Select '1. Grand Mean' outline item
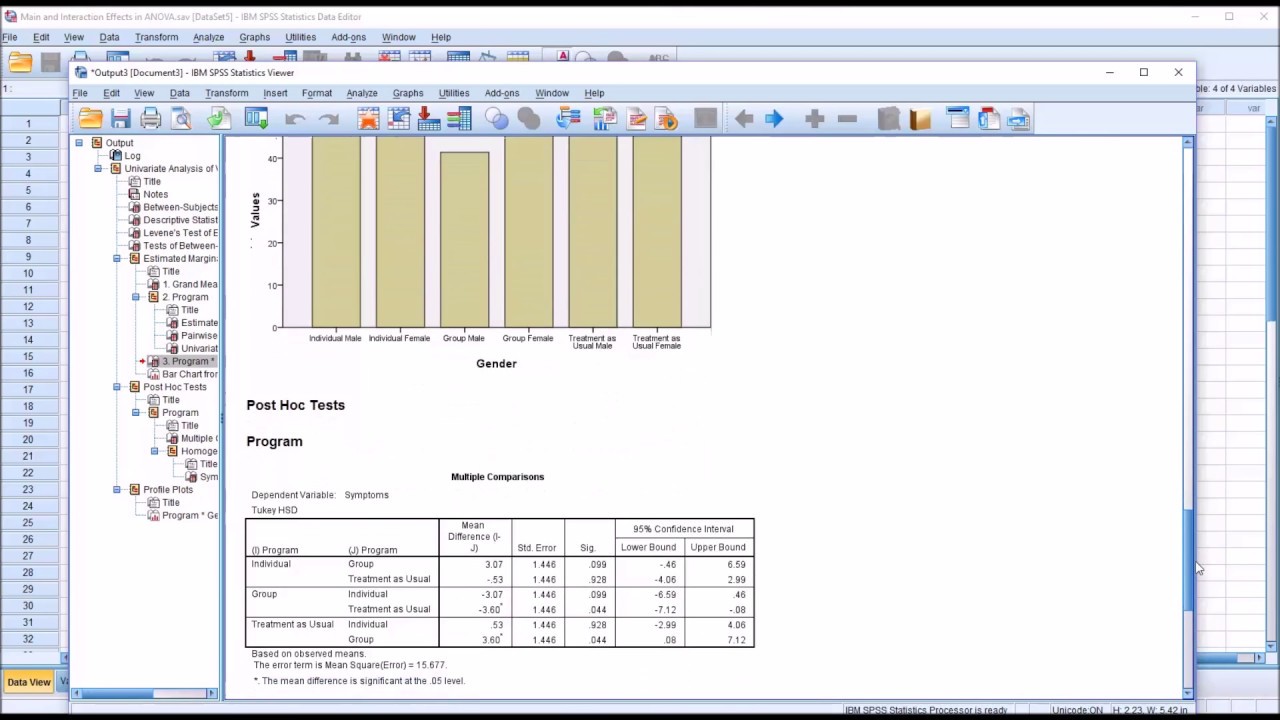The height and width of the screenshot is (720, 1280). (181, 284)
